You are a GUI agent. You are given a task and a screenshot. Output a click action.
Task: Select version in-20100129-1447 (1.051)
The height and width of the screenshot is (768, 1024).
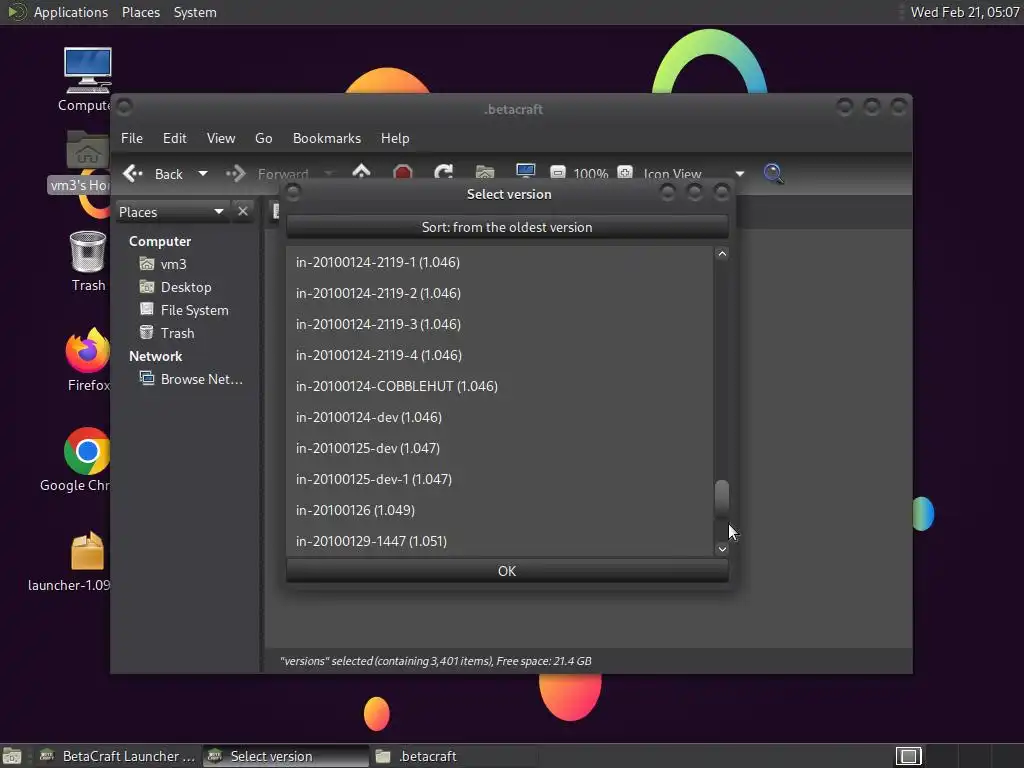coord(500,541)
